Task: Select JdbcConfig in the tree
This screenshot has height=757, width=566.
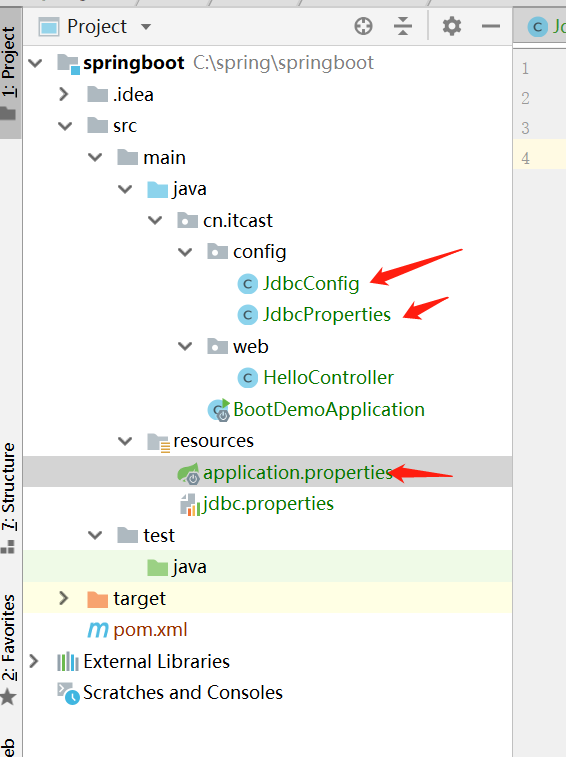Action: point(311,284)
